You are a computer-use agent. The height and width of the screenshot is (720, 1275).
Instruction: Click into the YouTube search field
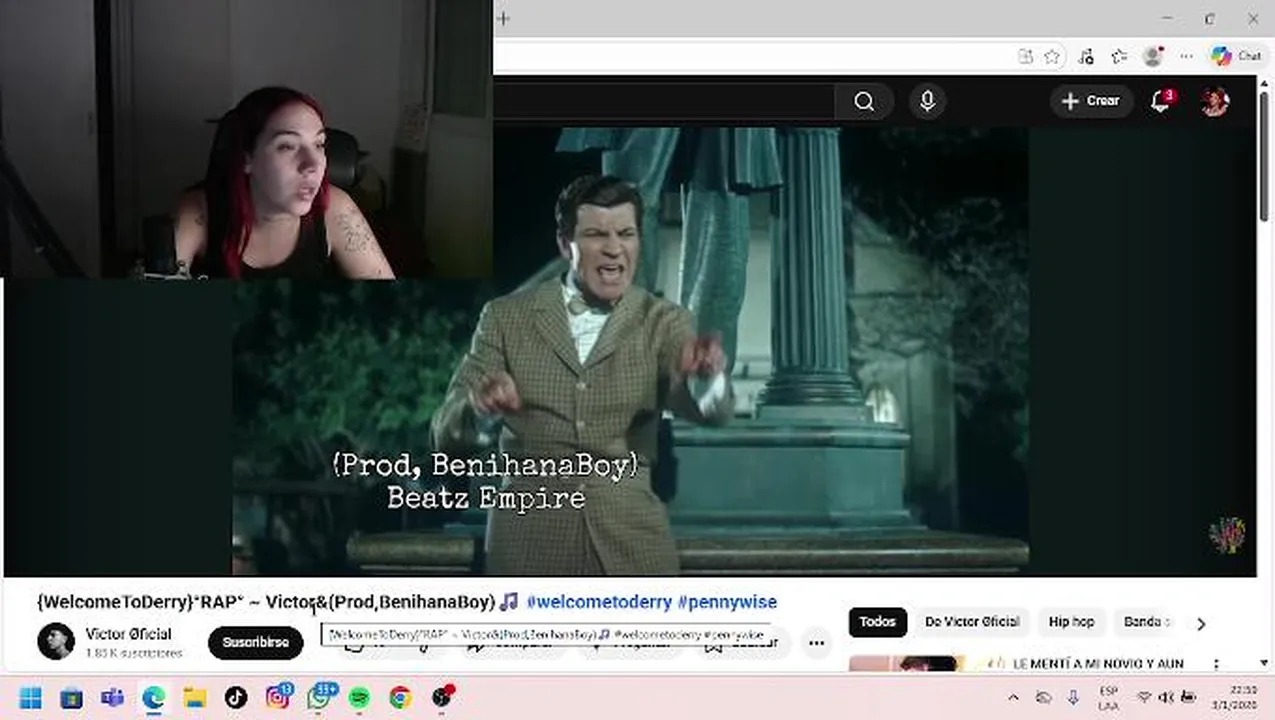pos(664,101)
